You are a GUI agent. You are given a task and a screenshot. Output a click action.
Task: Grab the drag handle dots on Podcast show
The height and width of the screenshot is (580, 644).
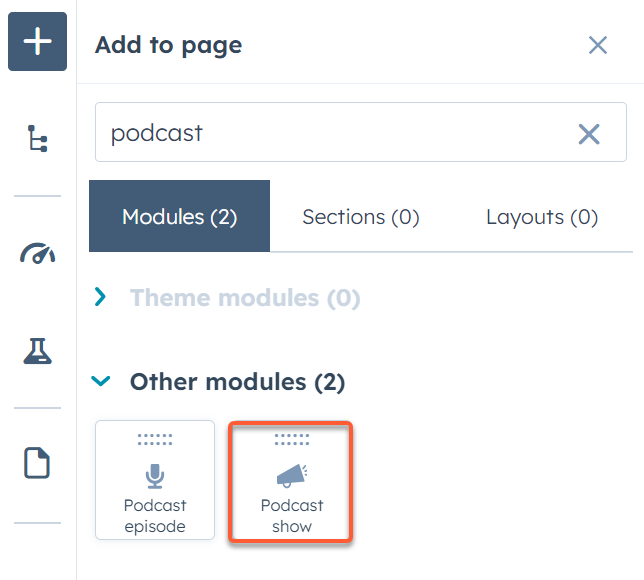click(292, 439)
